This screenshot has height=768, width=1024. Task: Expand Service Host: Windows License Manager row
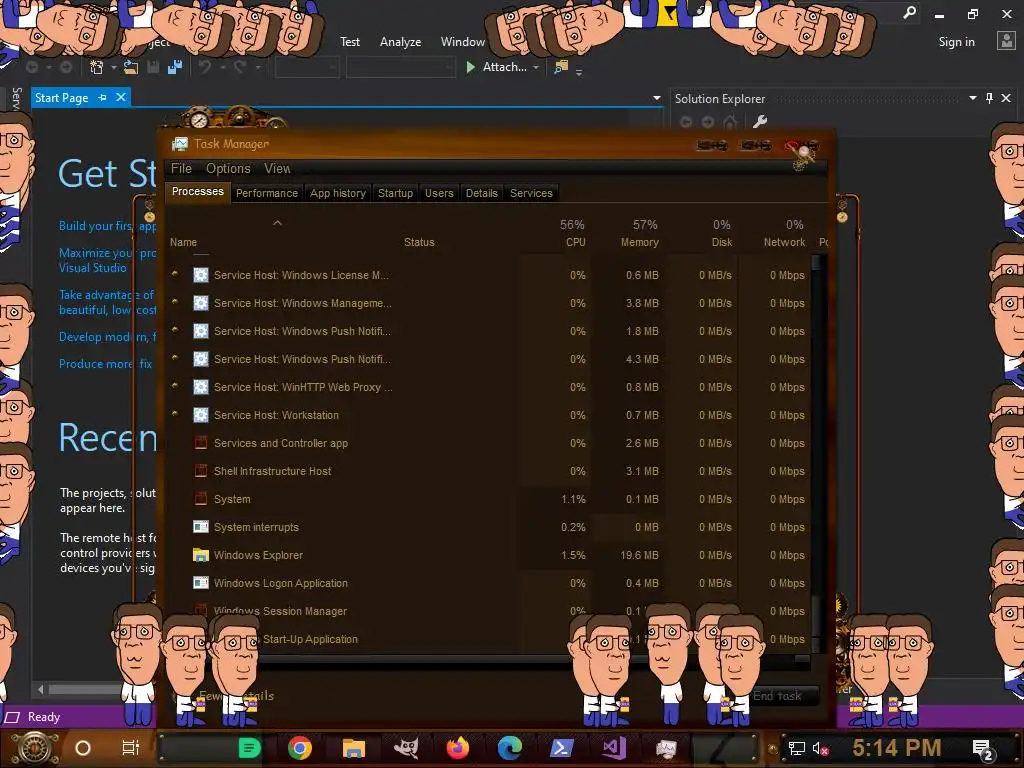[x=174, y=274]
